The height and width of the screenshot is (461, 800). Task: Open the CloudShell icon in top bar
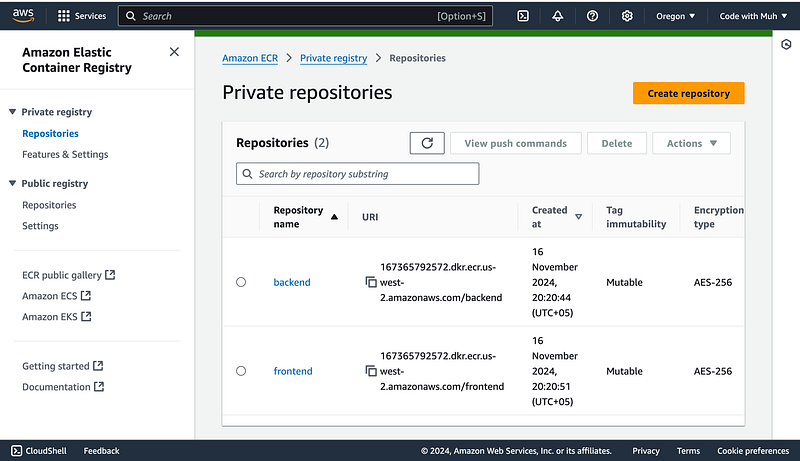click(523, 16)
